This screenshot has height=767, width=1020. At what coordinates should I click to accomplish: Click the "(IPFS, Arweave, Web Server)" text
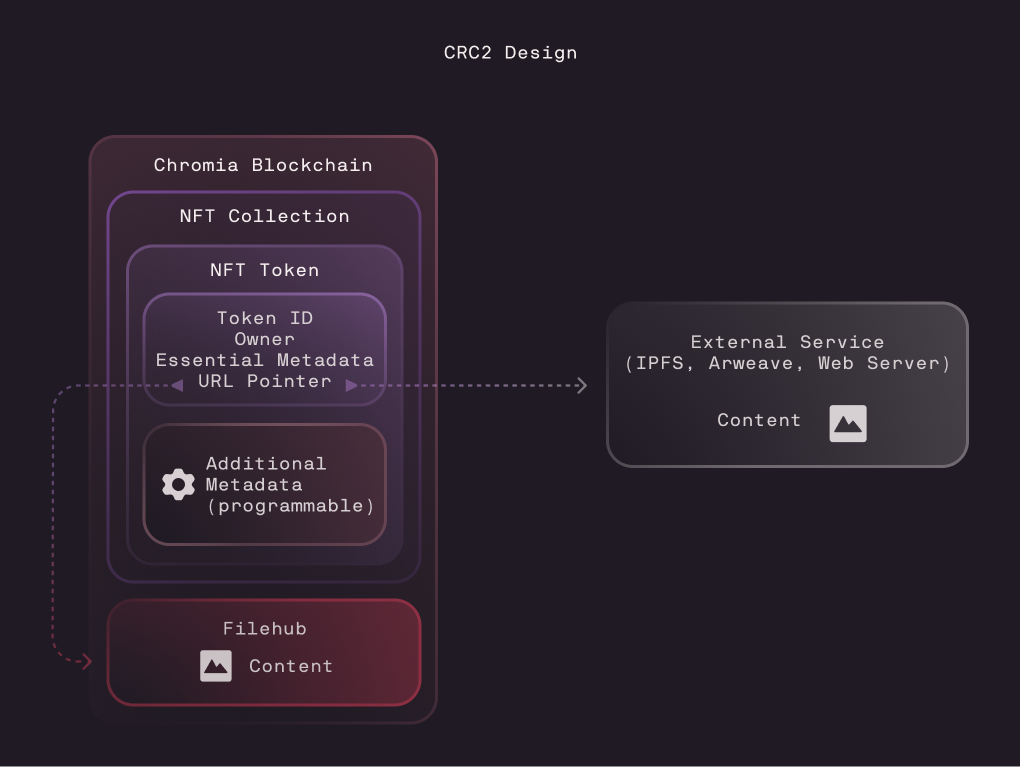(x=787, y=363)
